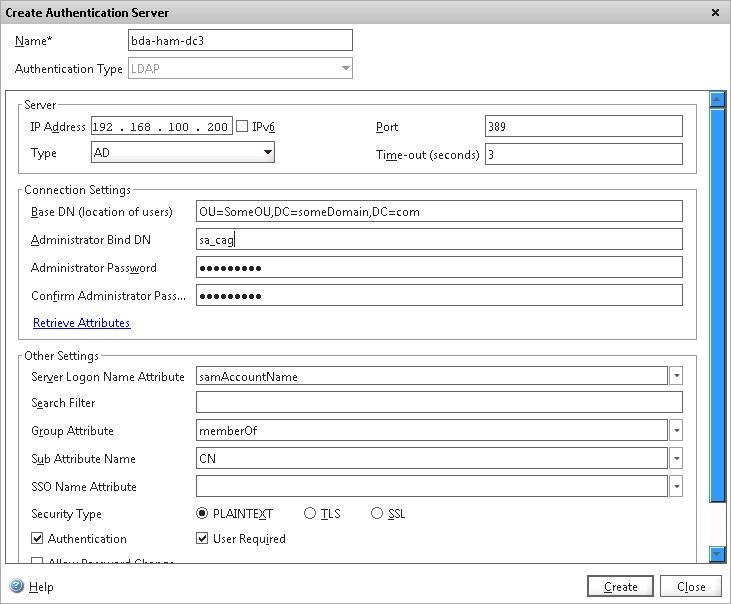
Task: Uncheck the Authentication checkbox
Action: (x=38, y=539)
